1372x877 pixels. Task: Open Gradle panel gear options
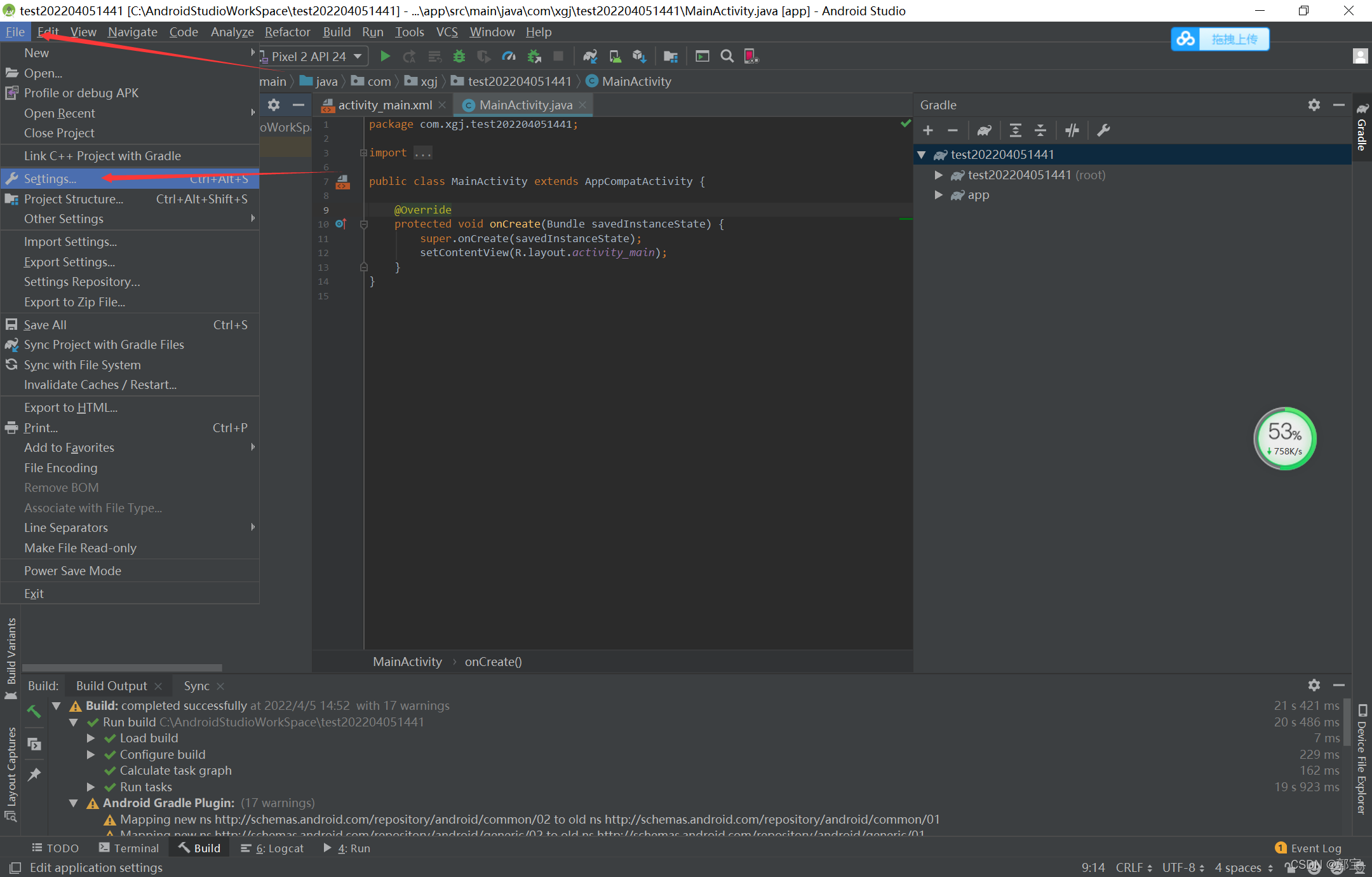[1314, 105]
